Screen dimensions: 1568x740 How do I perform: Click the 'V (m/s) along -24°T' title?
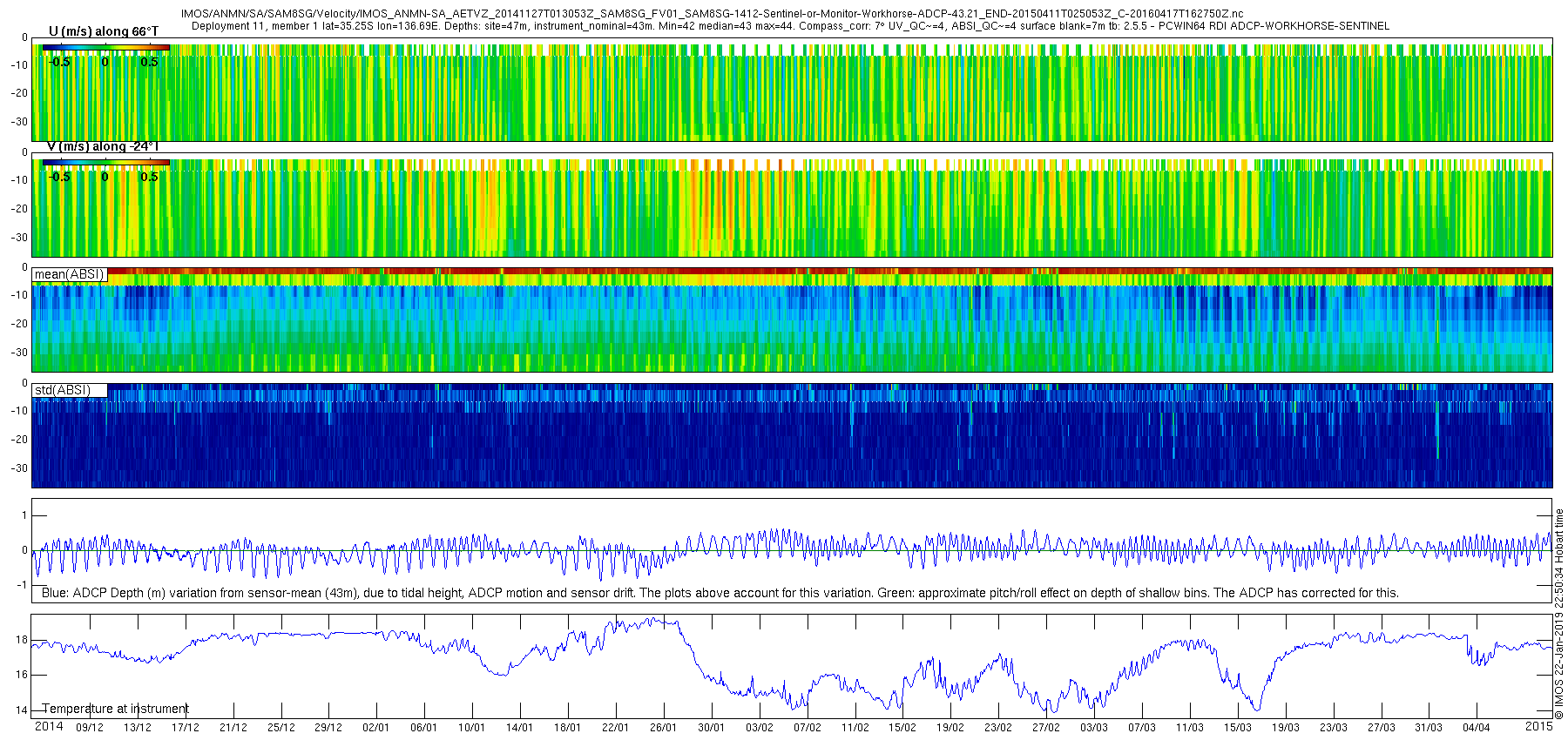point(103,146)
